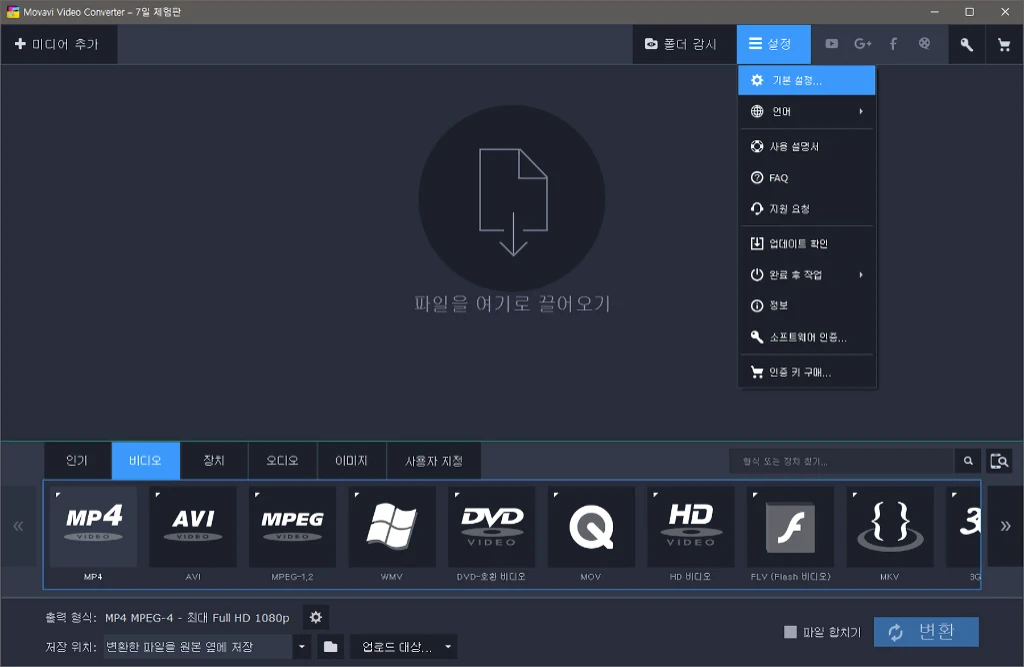Open 사용 설명서 from the menu
The height and width of the screenshot is (667, 1024).
(807, 146)
